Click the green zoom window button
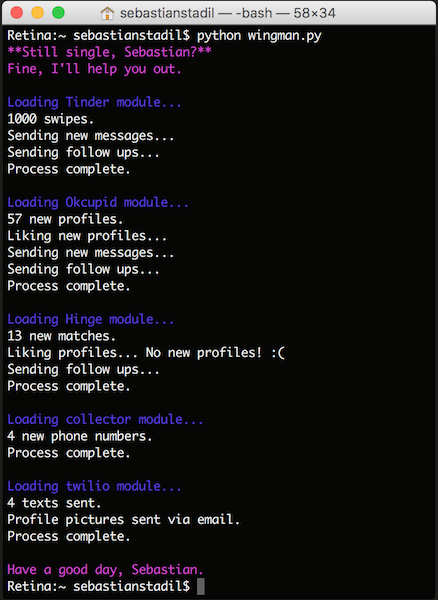438x600 pixels. (58, 13)
